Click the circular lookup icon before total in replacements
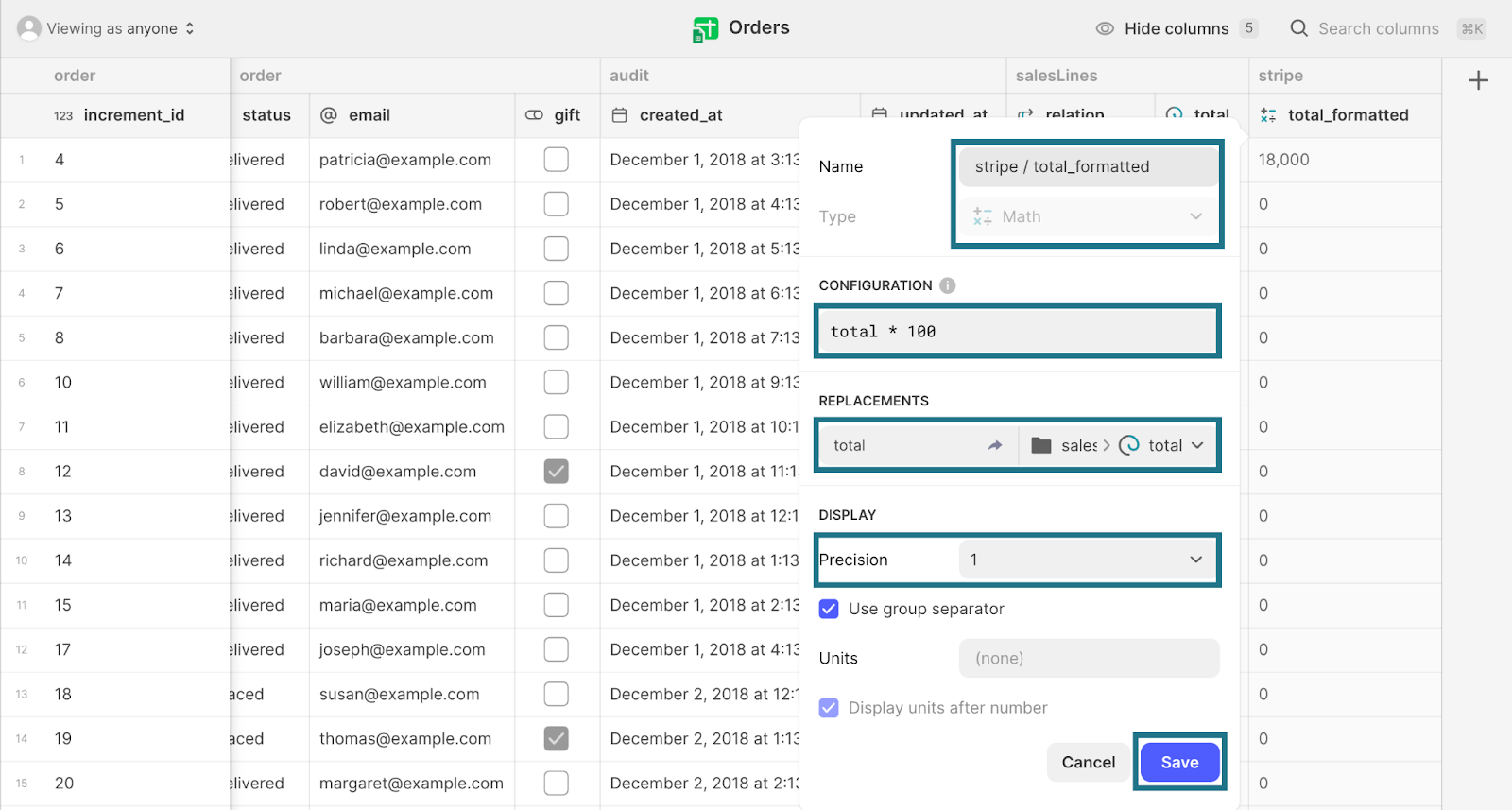The image size is (1512, 810). pyautogui.click(x=1129, y=445)
